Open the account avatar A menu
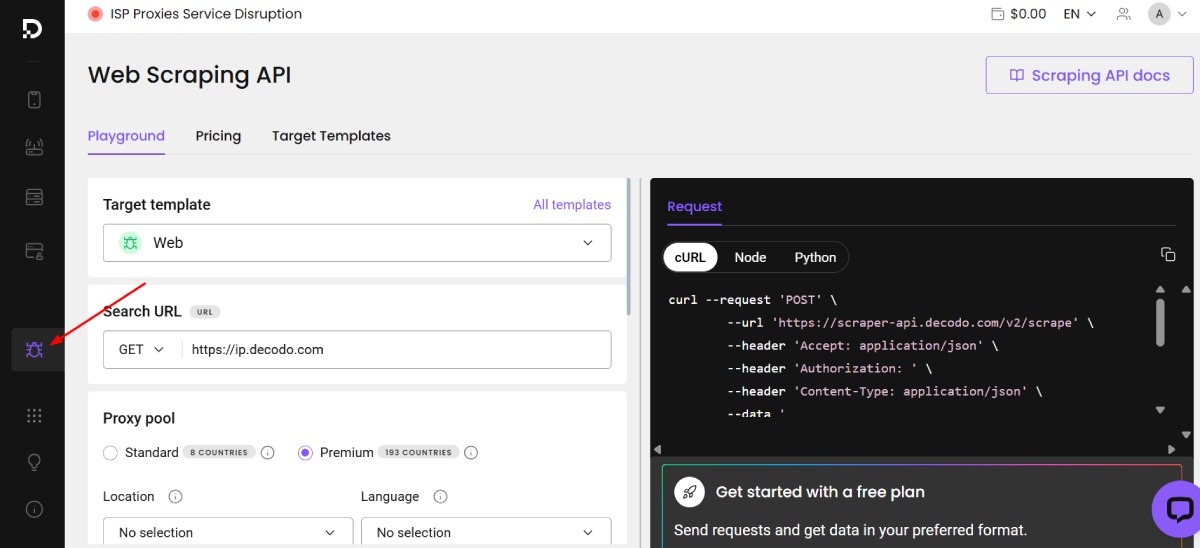This screenshot has height=548, width=1200. tap(1166, 14)
